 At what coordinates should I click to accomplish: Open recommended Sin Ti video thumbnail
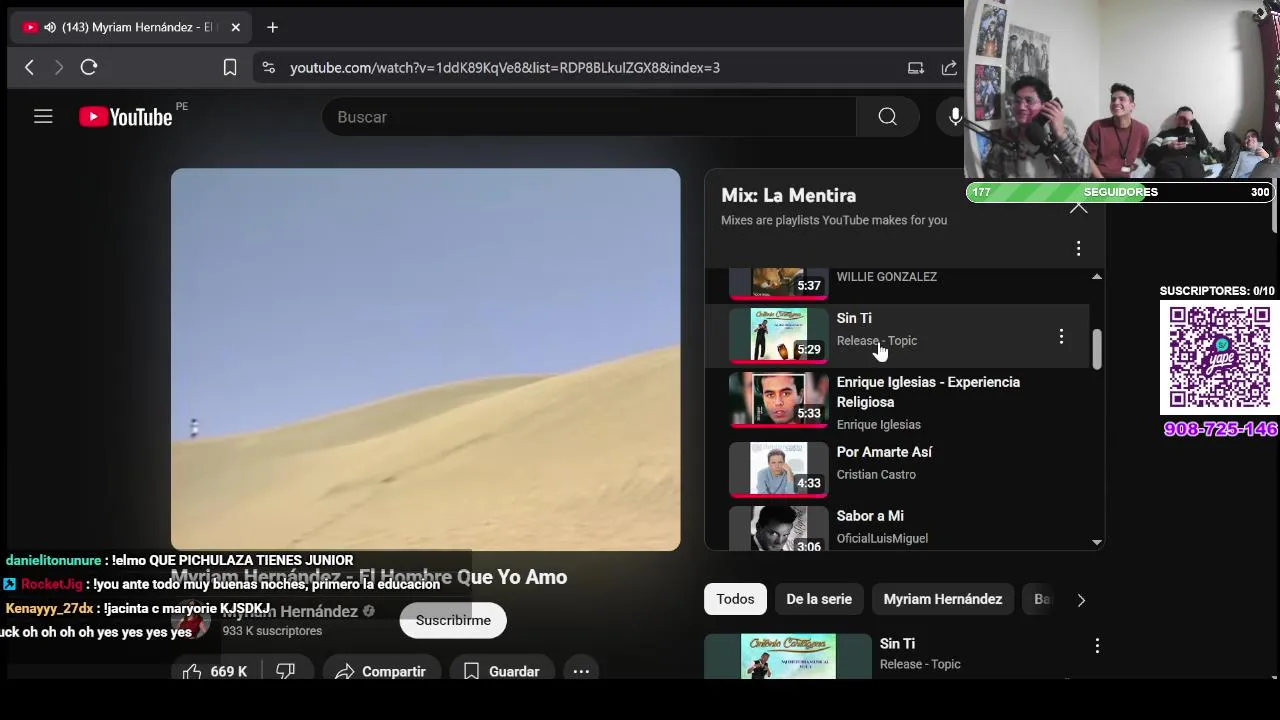tap(788, 656)
